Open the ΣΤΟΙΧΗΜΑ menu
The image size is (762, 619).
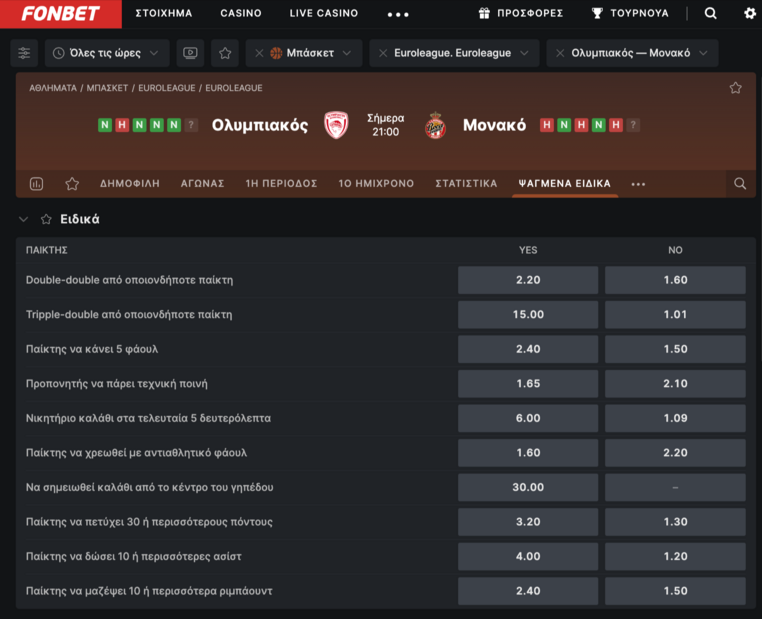pyautogui.click(x=164, y=13)
